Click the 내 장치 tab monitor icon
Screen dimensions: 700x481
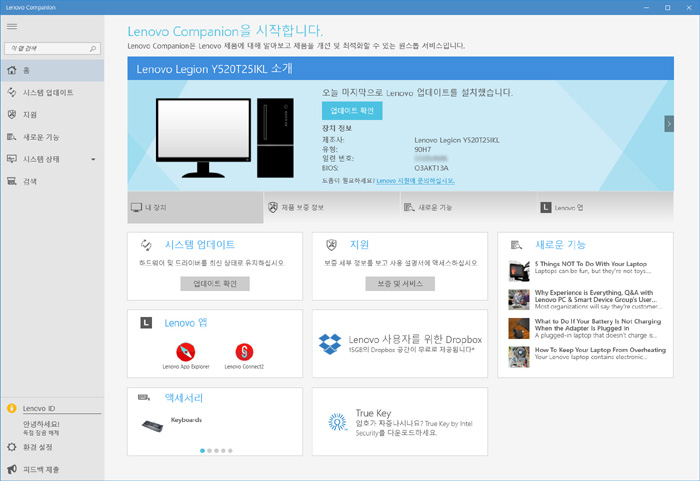[136, 207]
